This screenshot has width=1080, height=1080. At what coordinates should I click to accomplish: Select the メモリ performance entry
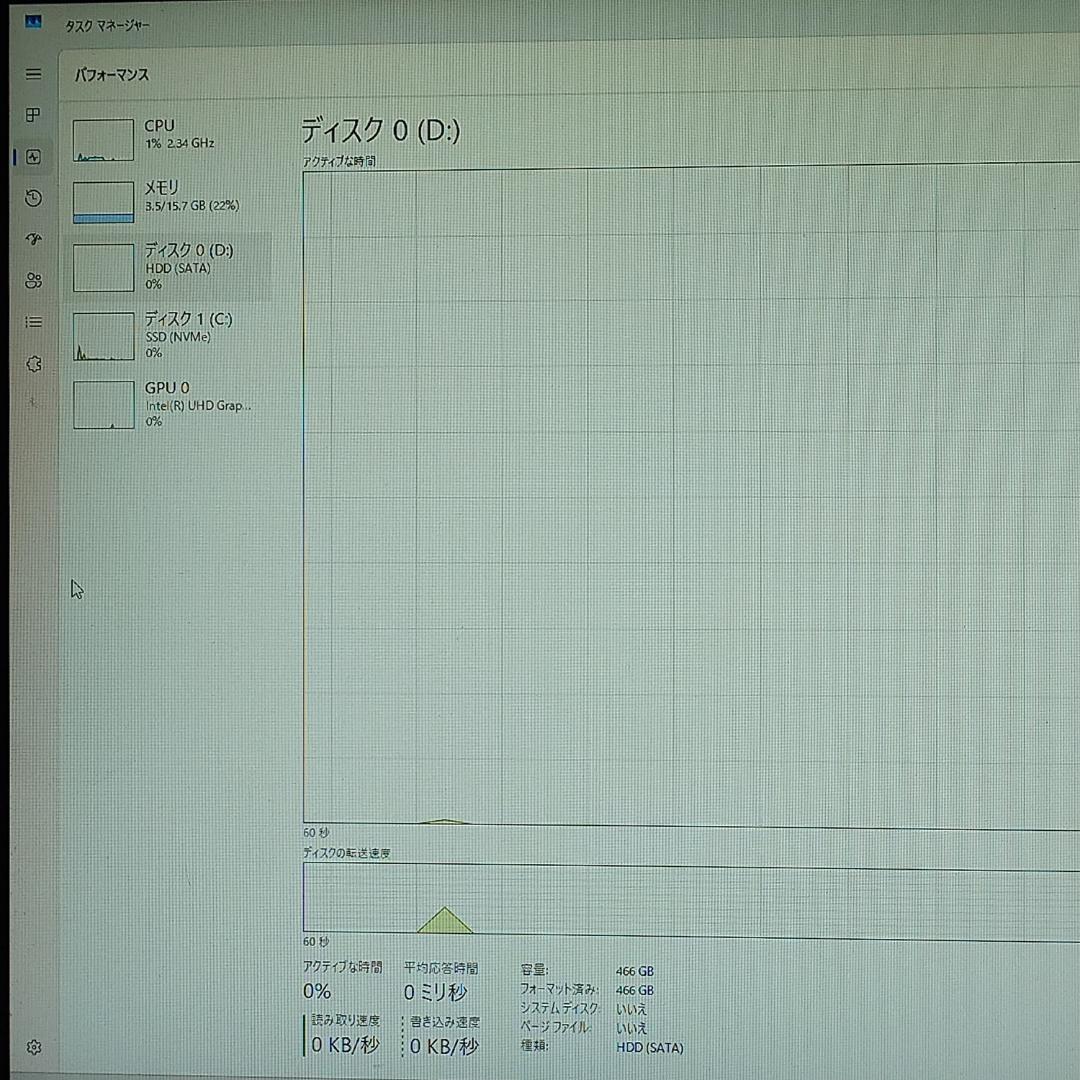click(167, 202)
